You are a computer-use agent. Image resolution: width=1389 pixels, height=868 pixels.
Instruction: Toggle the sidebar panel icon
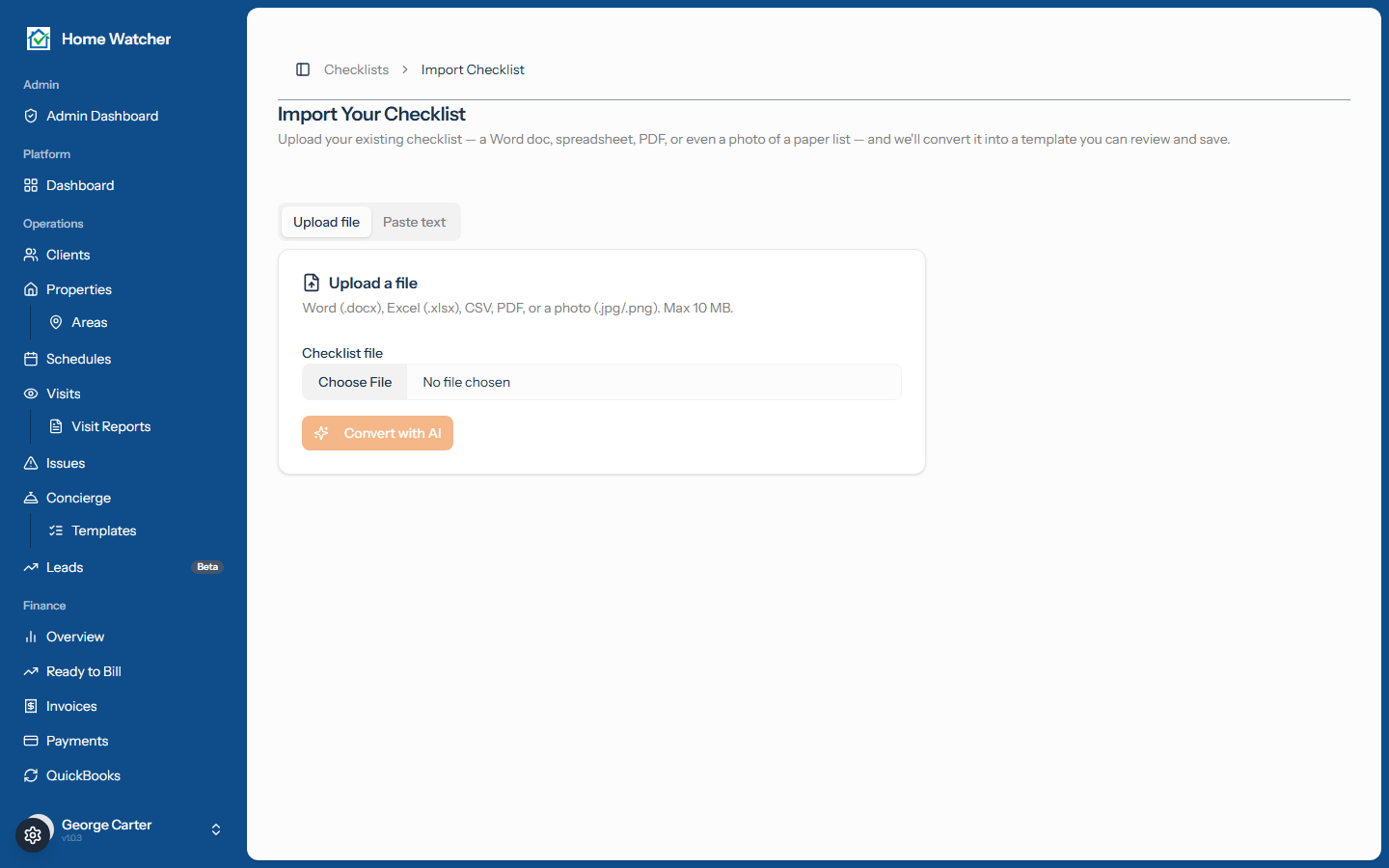(303, 69)
